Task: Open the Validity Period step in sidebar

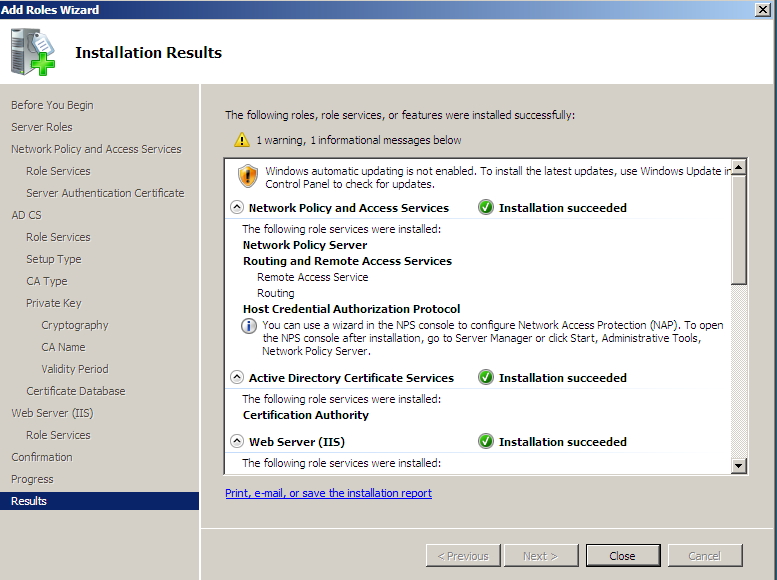Action: click(74, 369)
